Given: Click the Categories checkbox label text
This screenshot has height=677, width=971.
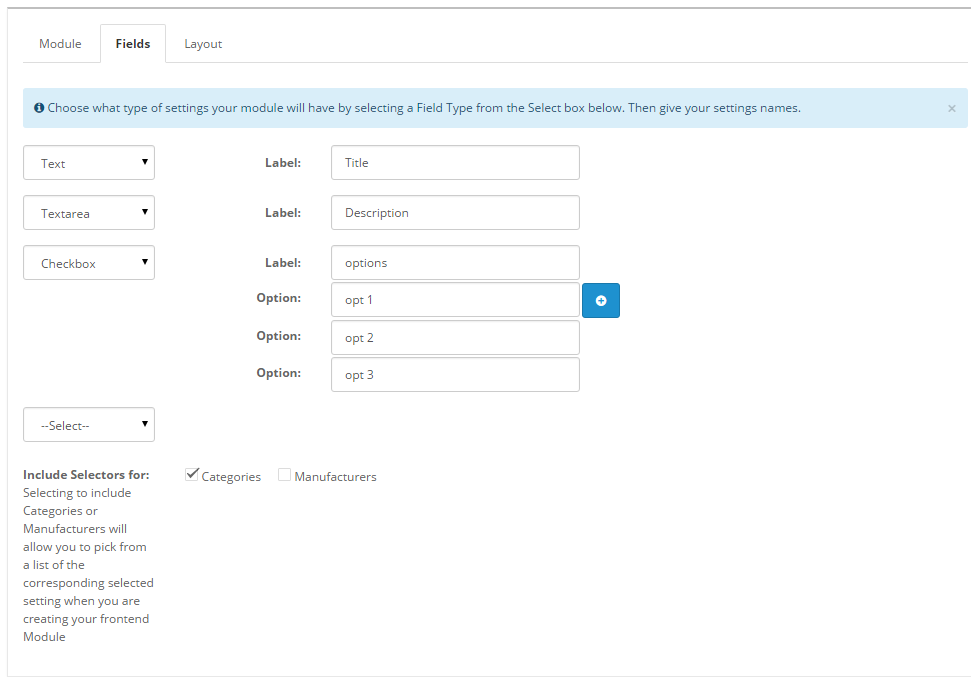Looking at the screenshot, I should (231, 477).
